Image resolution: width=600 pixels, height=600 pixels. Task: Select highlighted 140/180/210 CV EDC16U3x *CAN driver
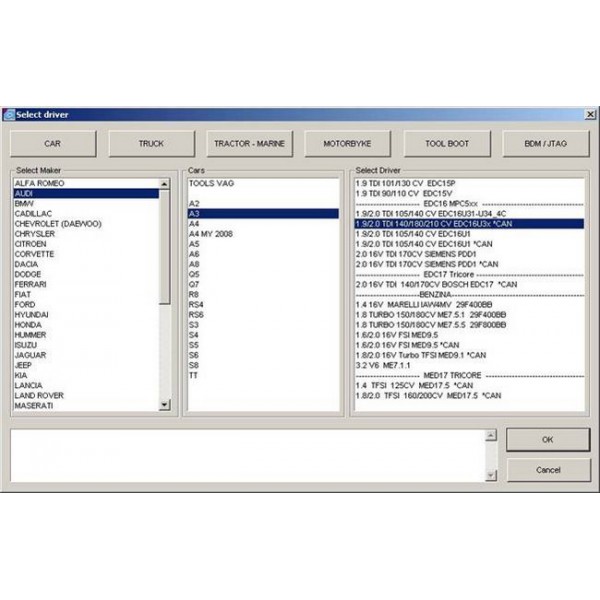[x=470, y=224]
